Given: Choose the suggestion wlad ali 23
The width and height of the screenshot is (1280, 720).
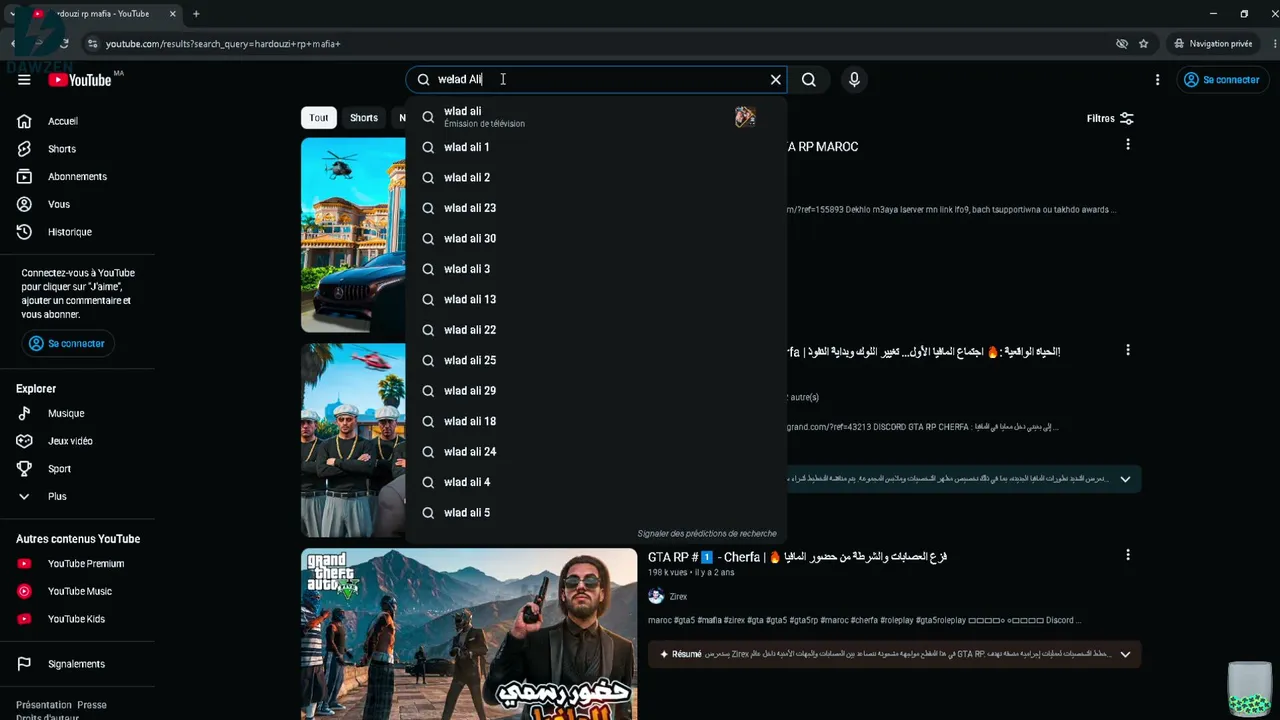Looking at the screenshot, I should (x=596, y=208).
